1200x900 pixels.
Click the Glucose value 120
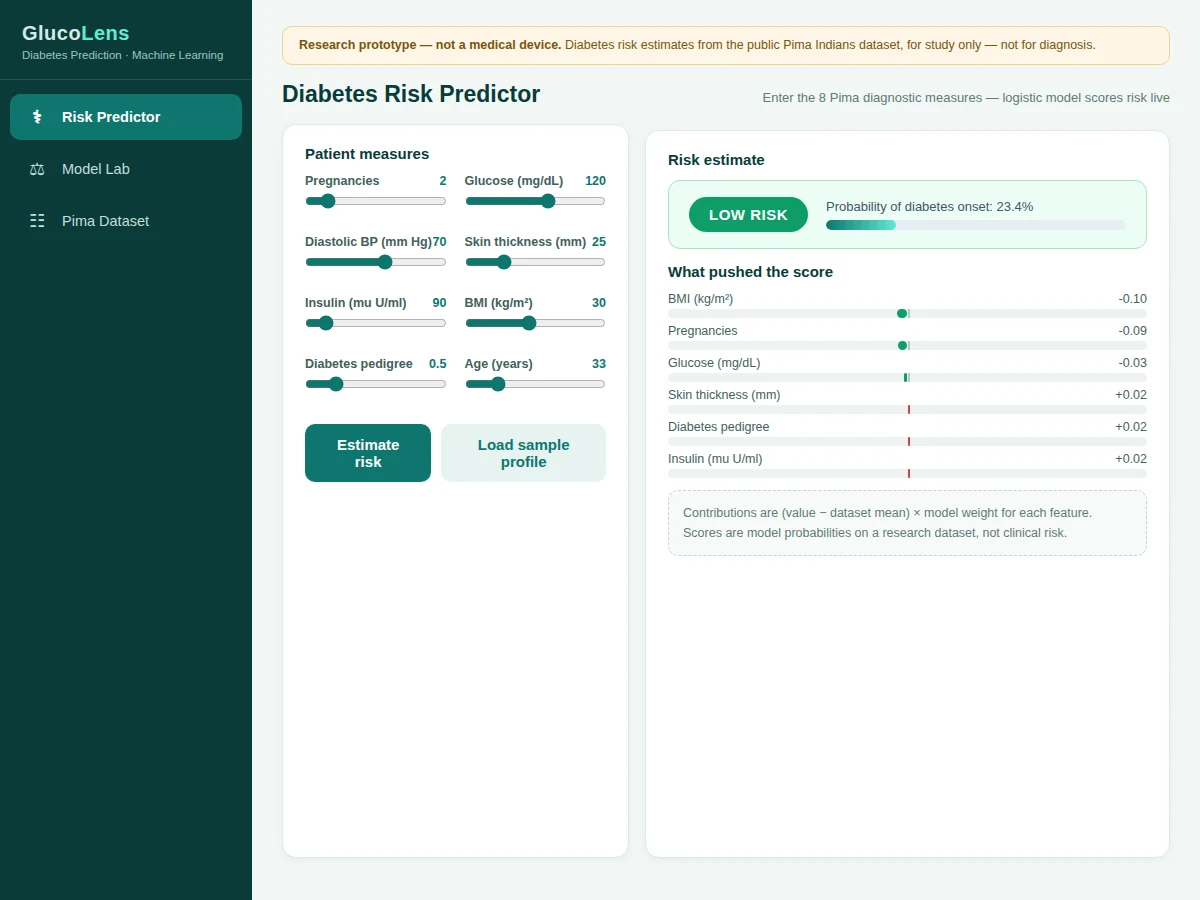click(595, 181)
